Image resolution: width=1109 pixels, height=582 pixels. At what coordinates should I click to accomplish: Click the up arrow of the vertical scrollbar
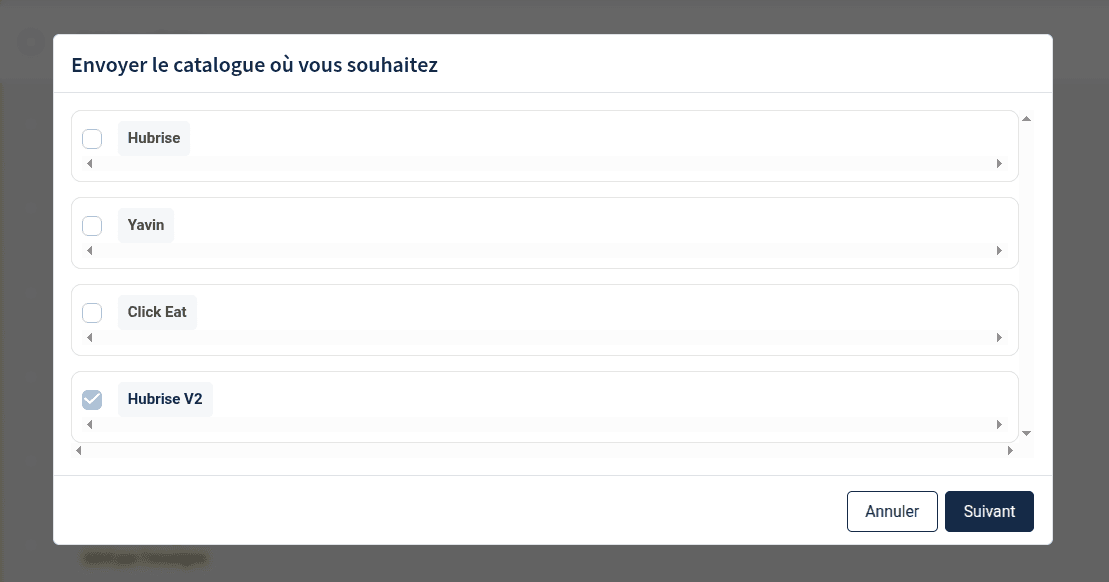coord(1026,118)
